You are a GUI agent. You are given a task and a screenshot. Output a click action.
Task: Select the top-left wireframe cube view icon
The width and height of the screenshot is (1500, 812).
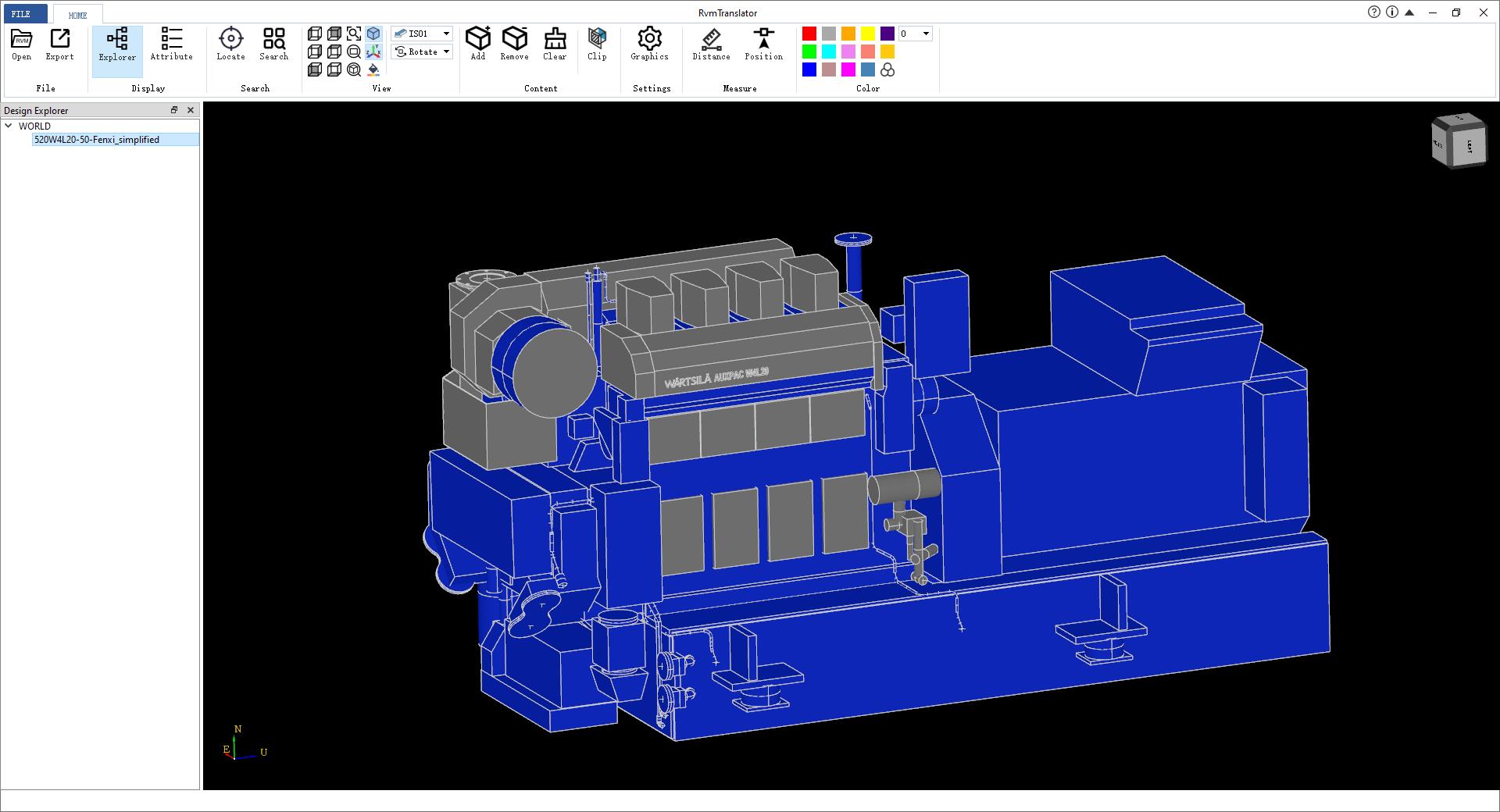[x=315, y=34]
